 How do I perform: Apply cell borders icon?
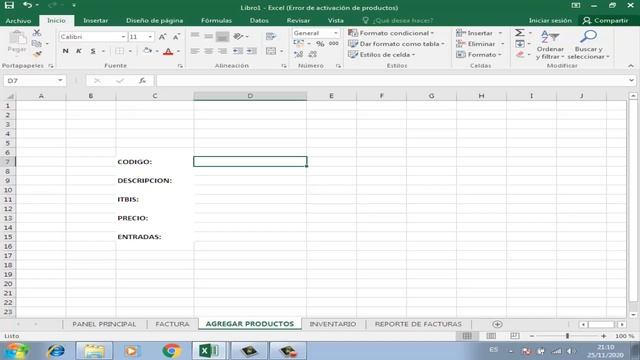point(119,51)
